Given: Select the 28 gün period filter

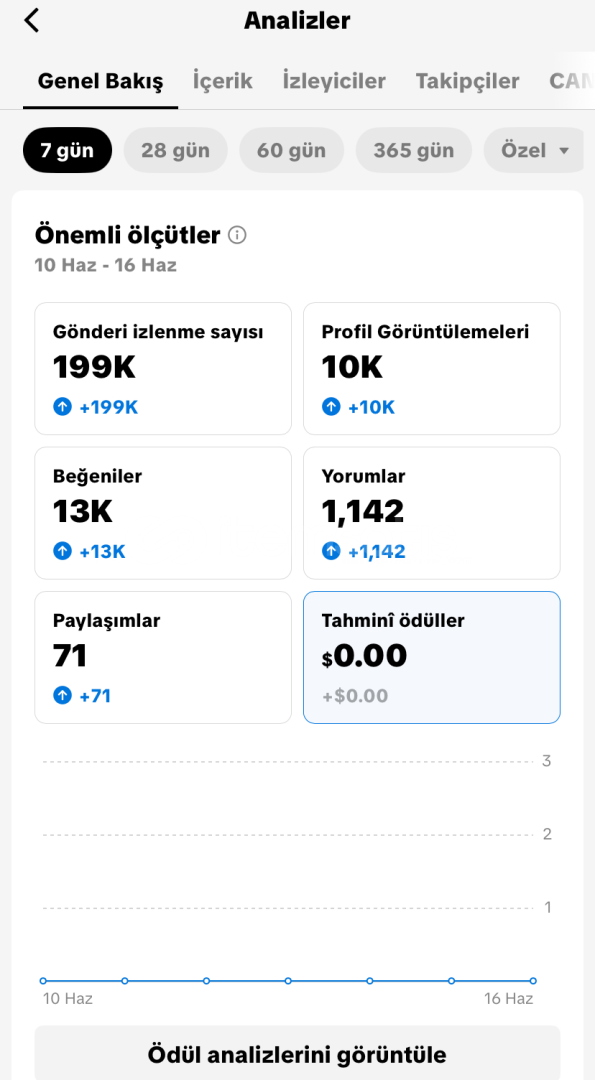Looking at the screenshot, I should 176,150.
